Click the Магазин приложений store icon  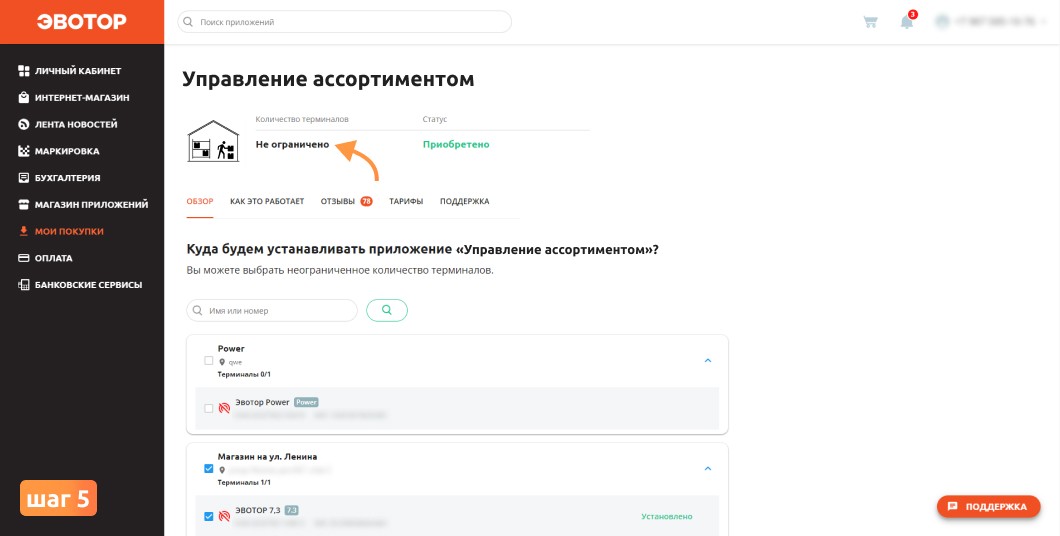(x=24, y=204)
